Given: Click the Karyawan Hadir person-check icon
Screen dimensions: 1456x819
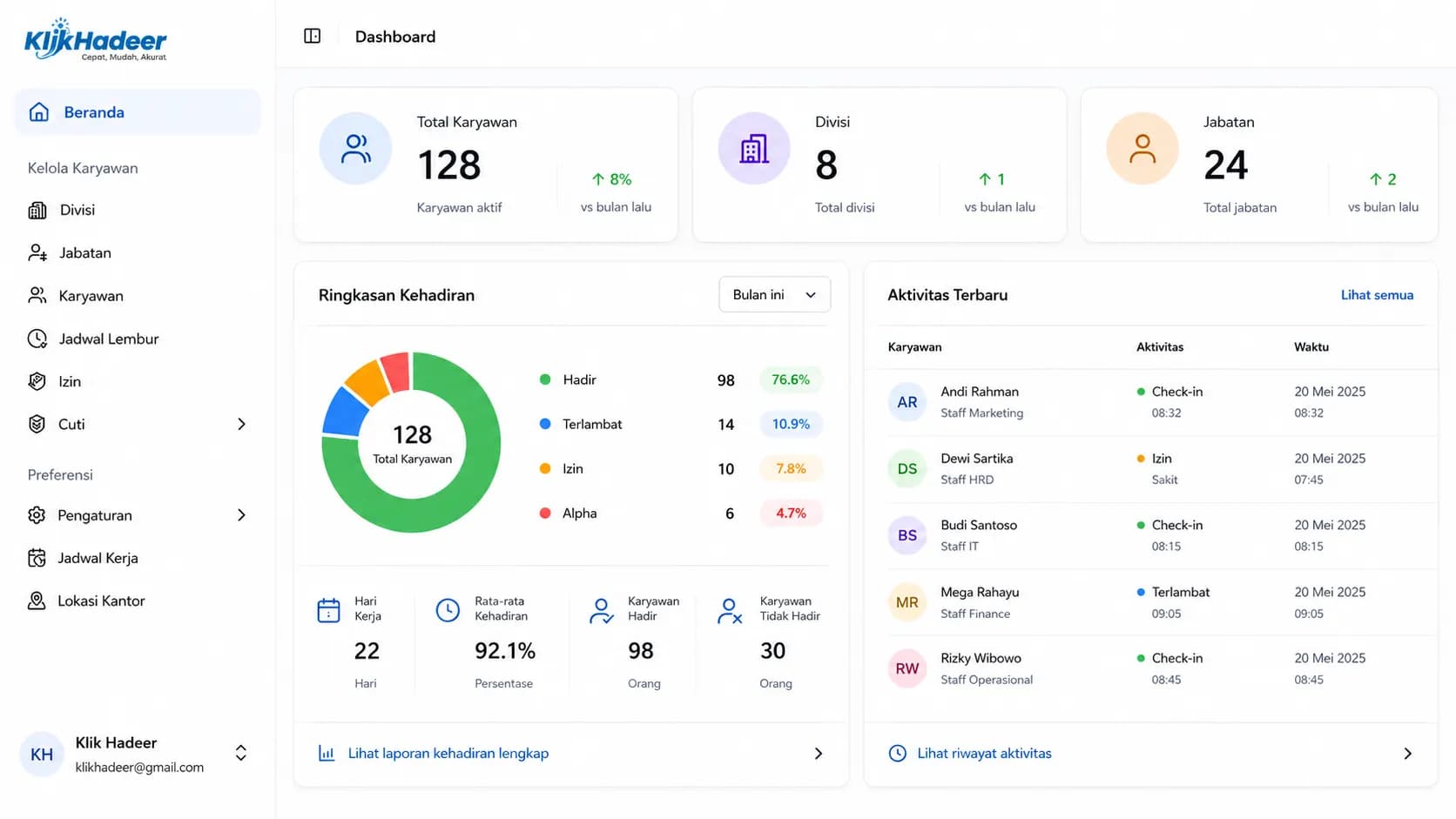Looking at the screenshot, I should click(x=602, y=610).
